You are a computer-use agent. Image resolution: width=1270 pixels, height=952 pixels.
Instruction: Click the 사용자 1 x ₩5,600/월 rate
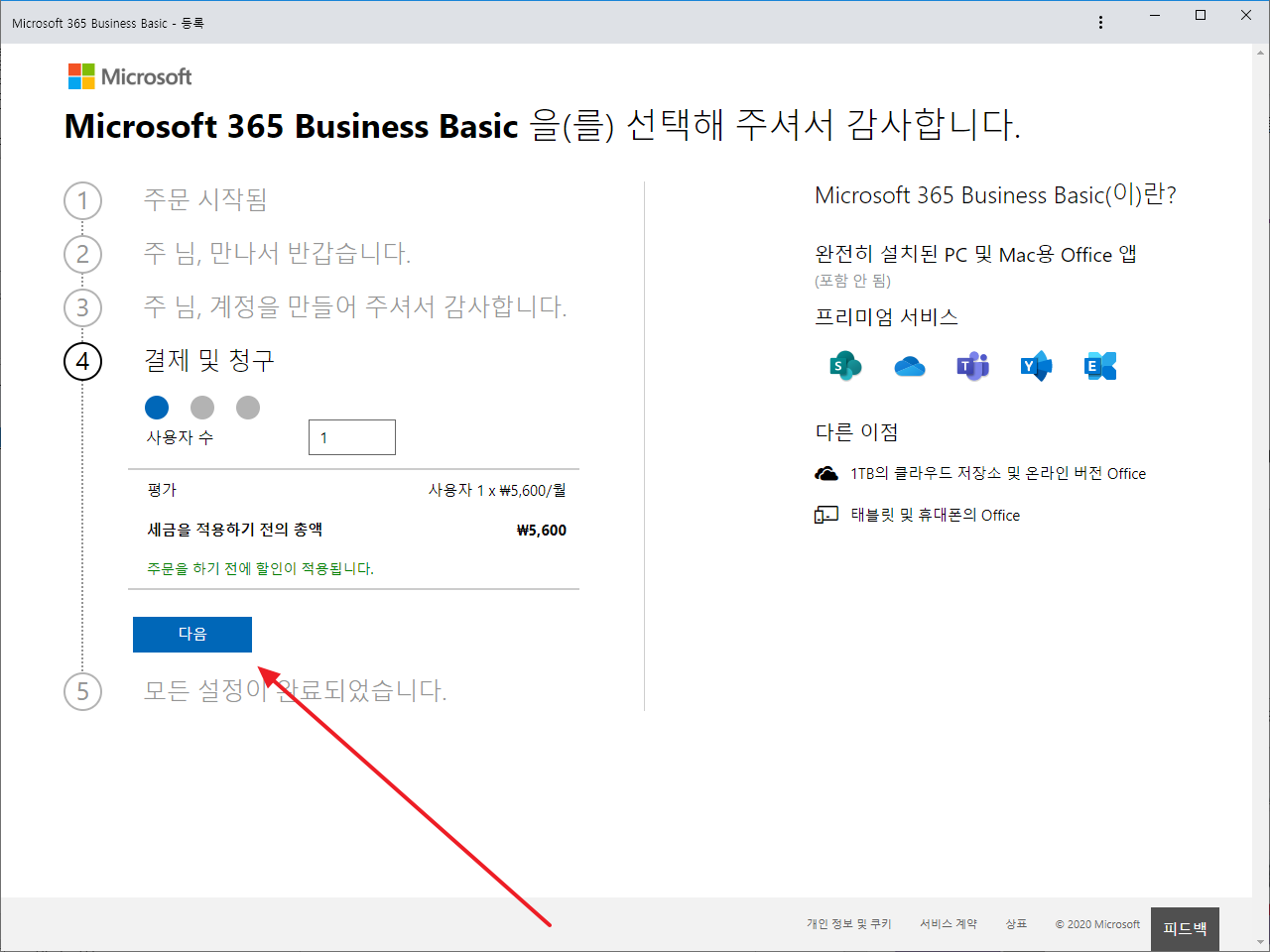[x=497, y=490]
